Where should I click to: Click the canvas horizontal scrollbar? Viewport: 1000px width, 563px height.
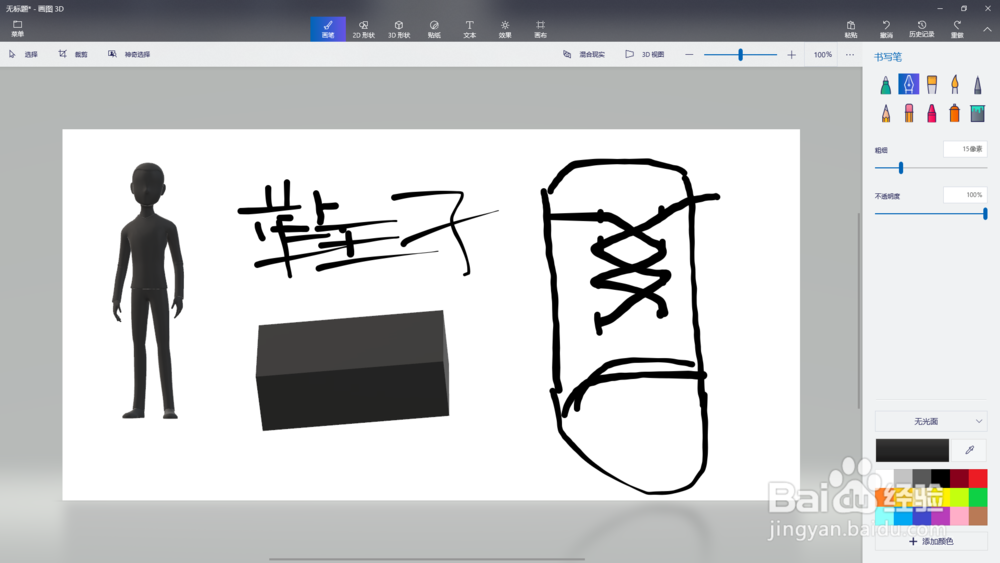coord(427,559)
